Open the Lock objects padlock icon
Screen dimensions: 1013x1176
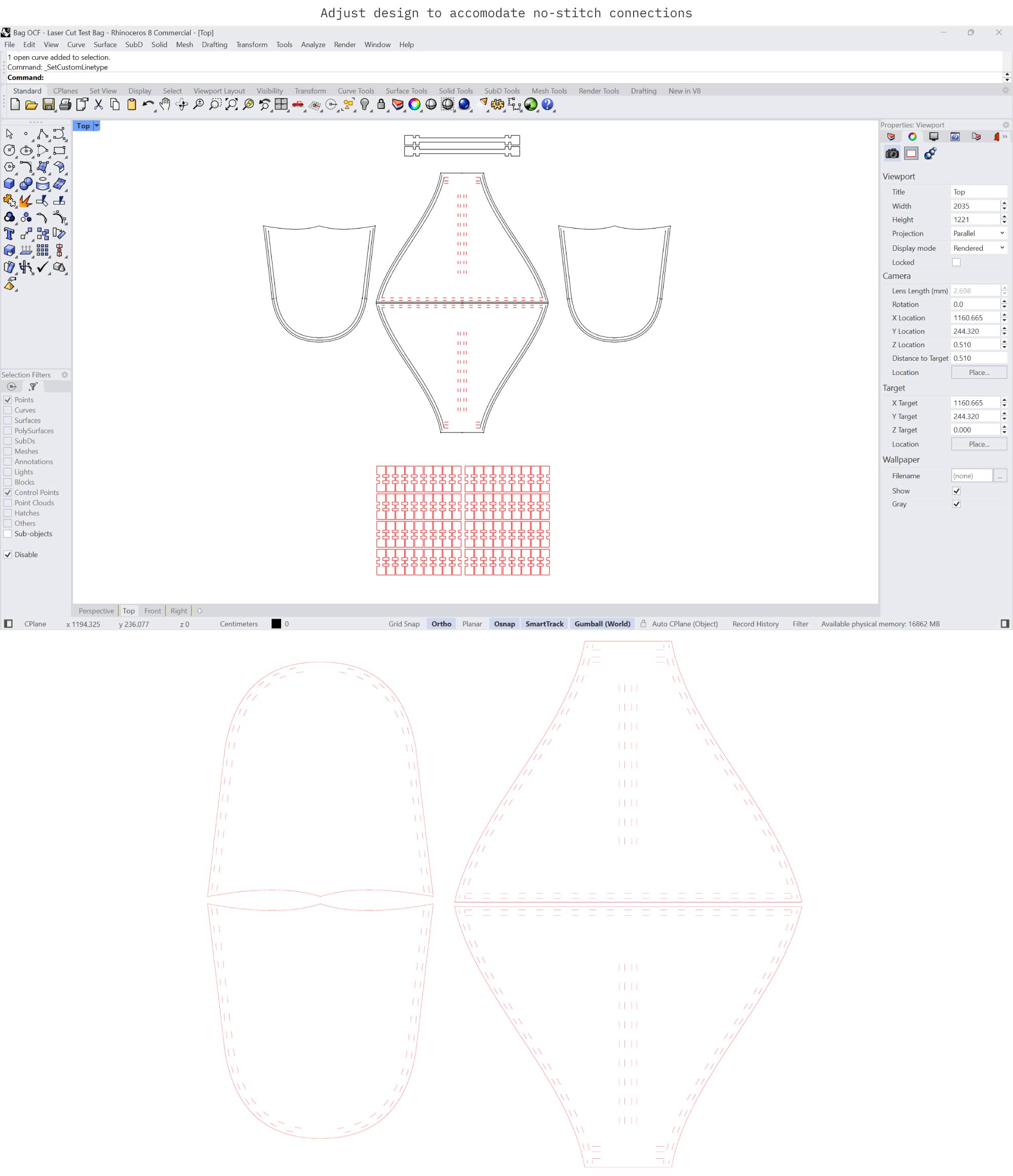[x=381, y=104]
